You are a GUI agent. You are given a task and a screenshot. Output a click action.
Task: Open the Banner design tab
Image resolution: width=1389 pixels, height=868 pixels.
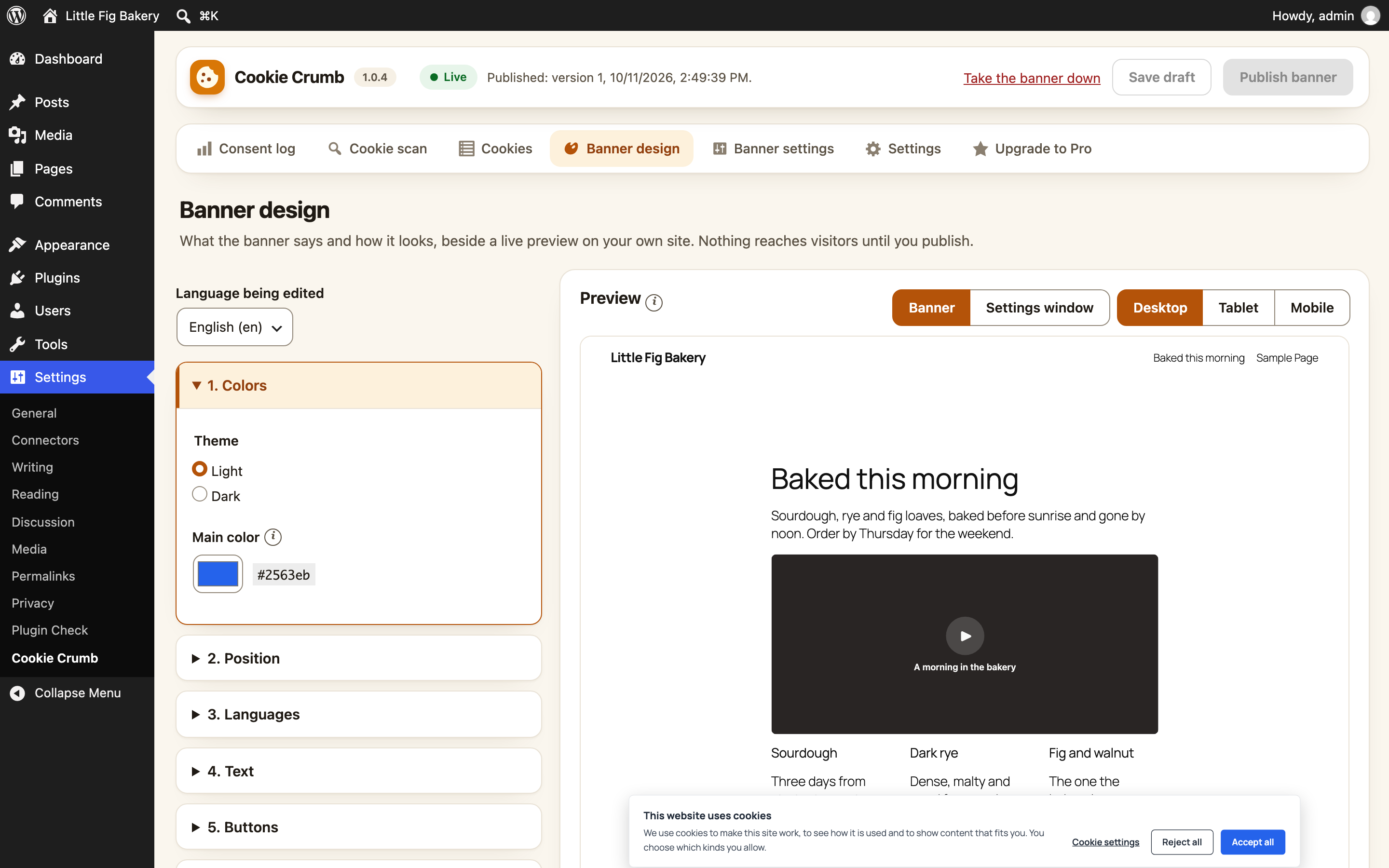(x=622, y=149)
